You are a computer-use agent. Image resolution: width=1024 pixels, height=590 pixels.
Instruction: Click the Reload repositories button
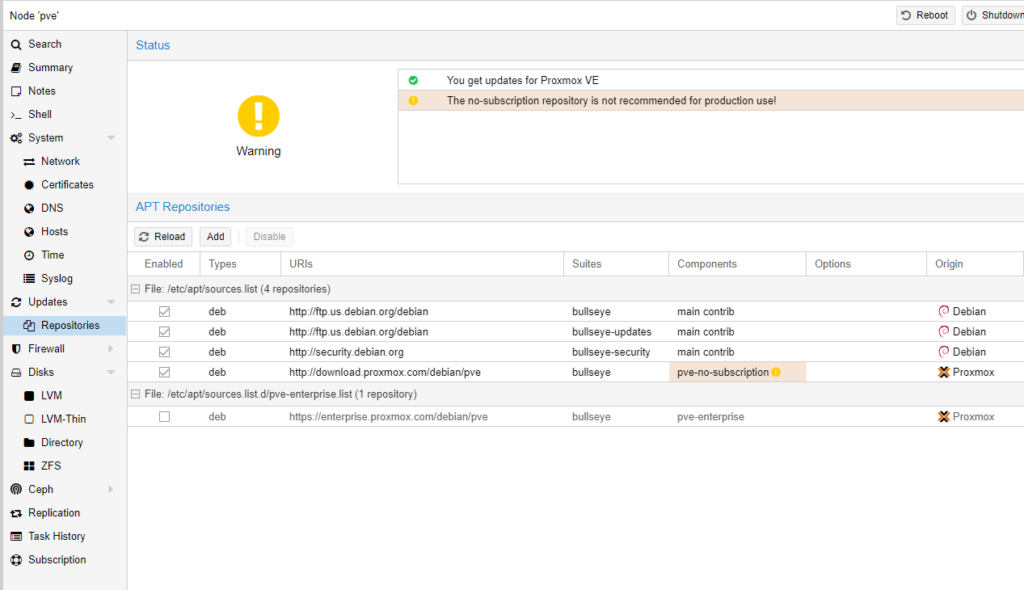pos(163,237)
